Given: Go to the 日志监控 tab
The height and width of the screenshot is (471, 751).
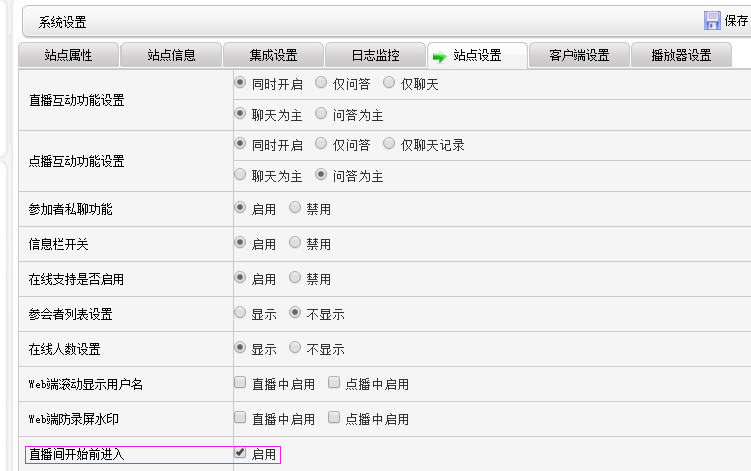Looking at the screenshot, I should tap(375, 56).
